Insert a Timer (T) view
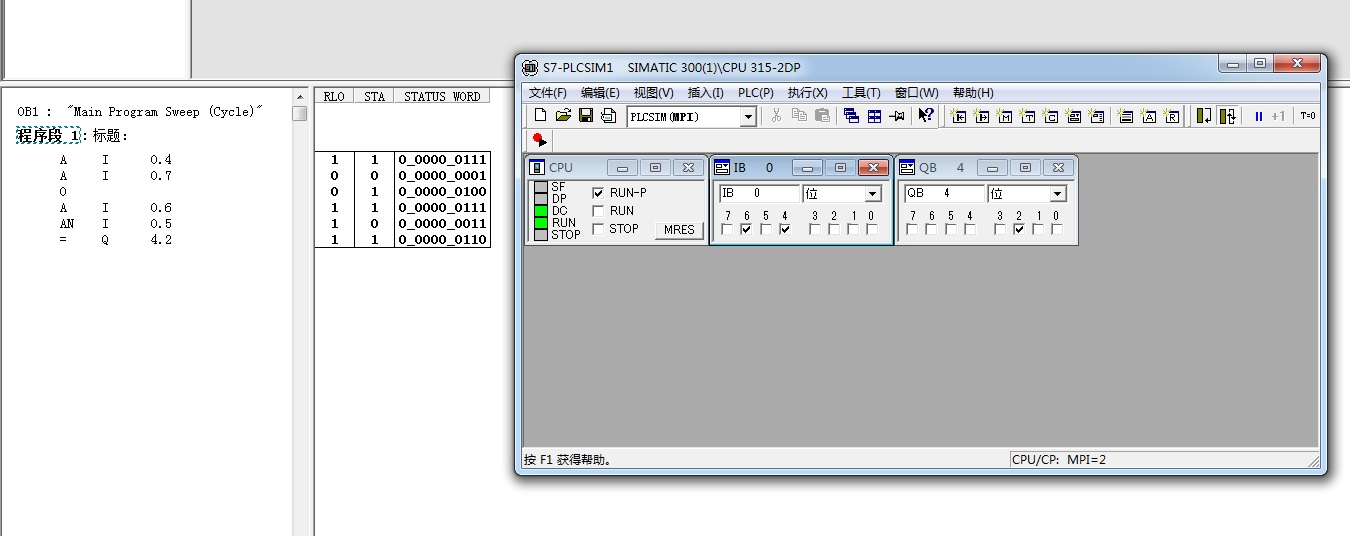This screenshot has width=1350, height=536. coord(1027,116)
